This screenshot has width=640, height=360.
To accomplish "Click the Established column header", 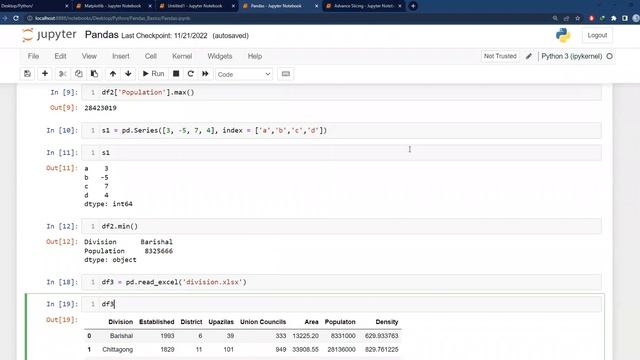I will (x=157, y=322).
